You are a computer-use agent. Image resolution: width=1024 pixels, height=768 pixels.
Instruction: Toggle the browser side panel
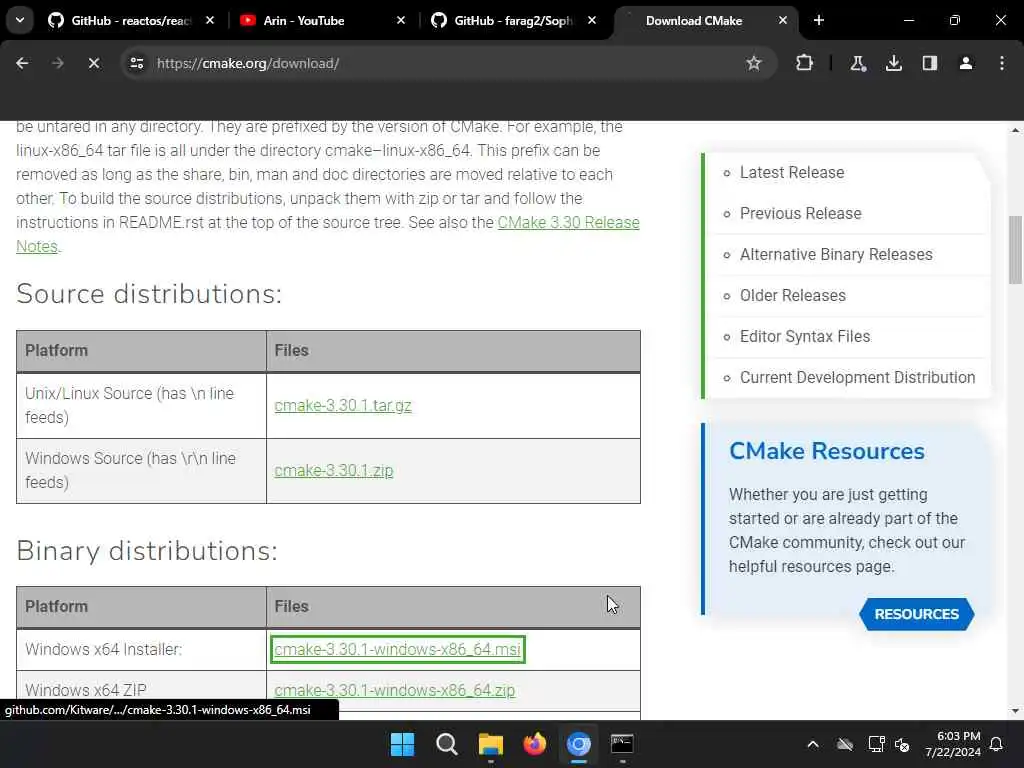click(930, 63)
